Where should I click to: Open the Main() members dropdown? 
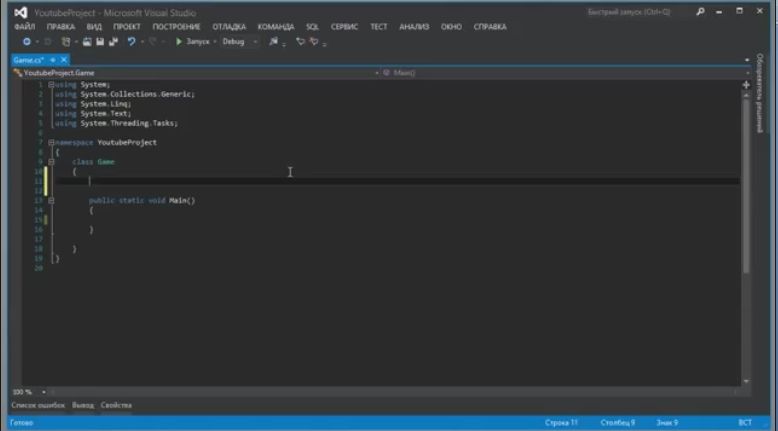747,73
